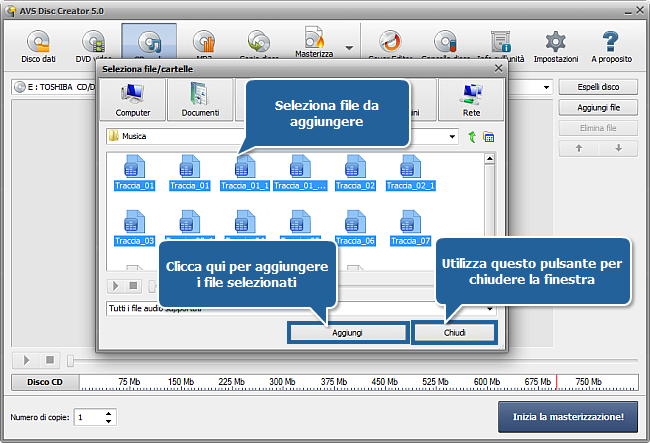Image resolution: width=650 pixels, height=443 pixels.
Task: Click the green up-folder arrow icon
Action: (471, 136)
